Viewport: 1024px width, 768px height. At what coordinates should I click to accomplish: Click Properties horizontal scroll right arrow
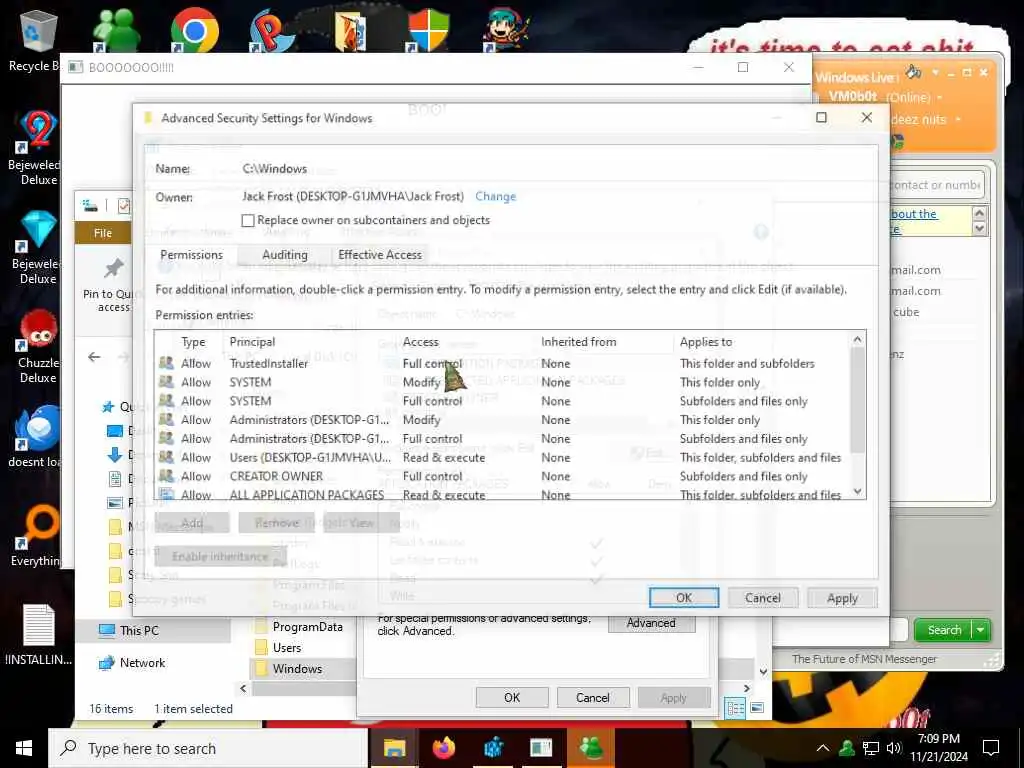[x=747, y=688]
